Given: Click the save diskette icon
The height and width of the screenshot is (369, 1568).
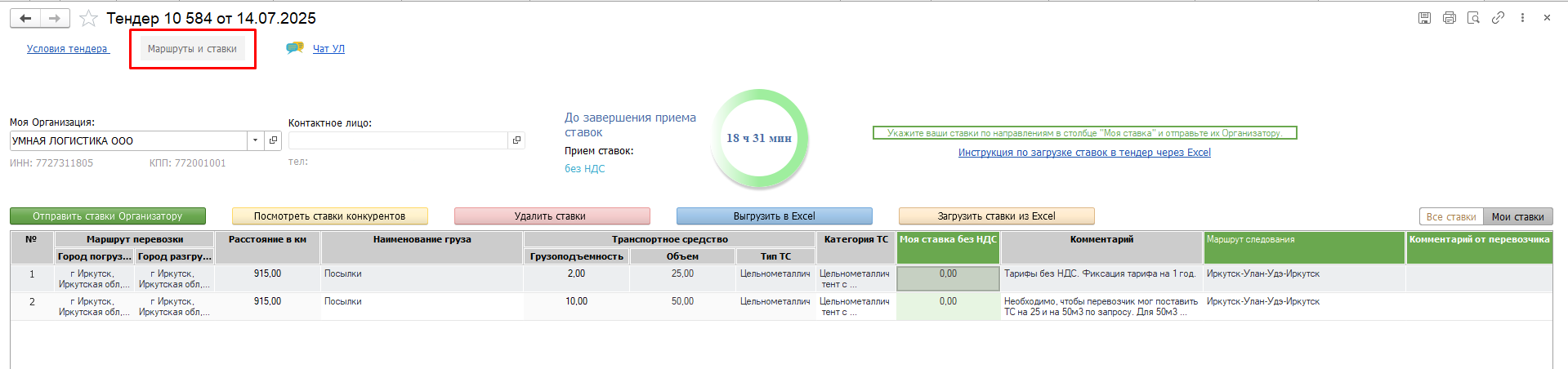Looking at the screenshot, I should [1424, 17].
